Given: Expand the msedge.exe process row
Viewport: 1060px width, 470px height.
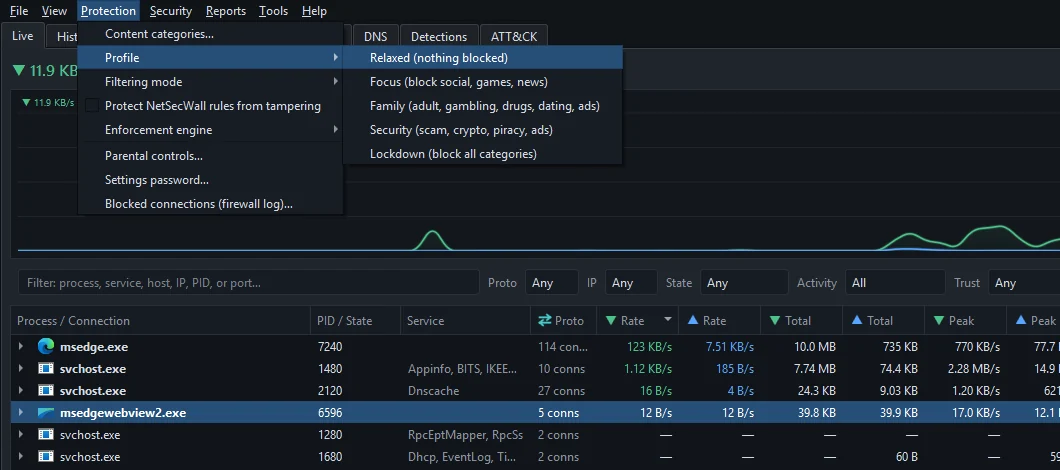Looking at the screenshot, I should click(x=21, y=347).
